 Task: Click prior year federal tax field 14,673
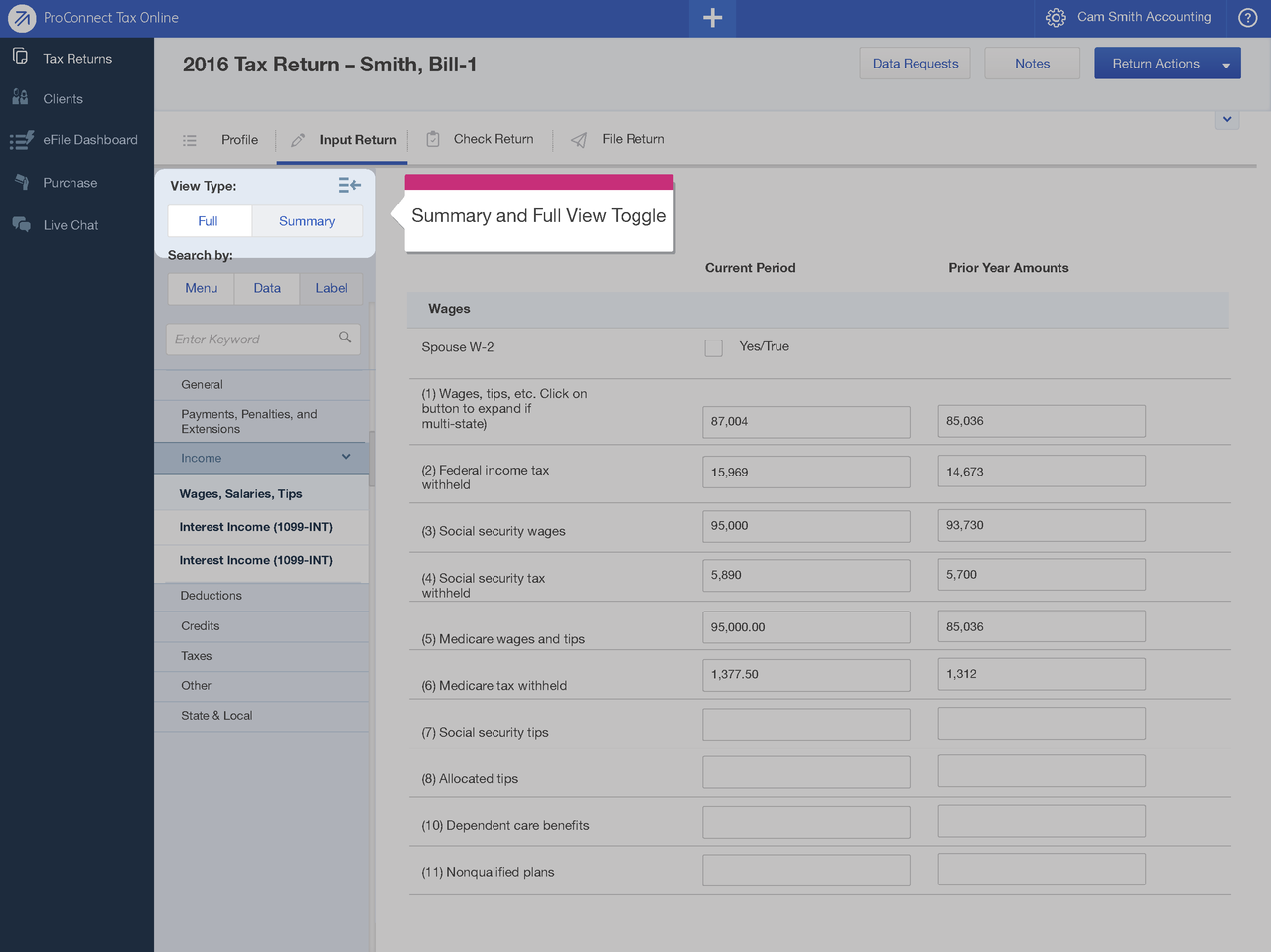click(x=1042, y=472)
